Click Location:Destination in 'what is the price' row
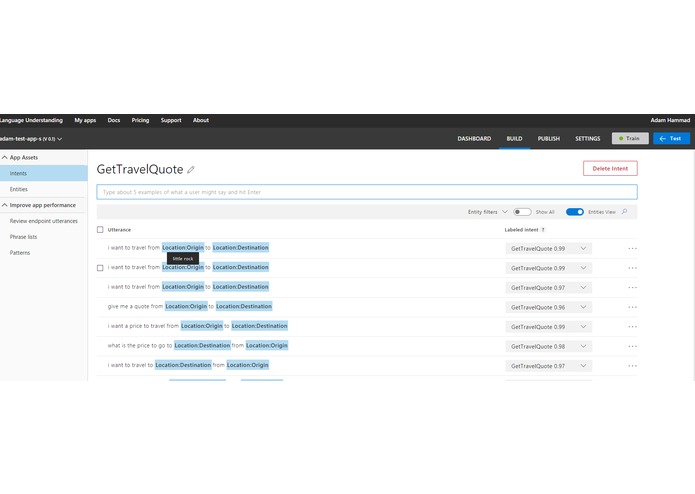 (202, 345)
